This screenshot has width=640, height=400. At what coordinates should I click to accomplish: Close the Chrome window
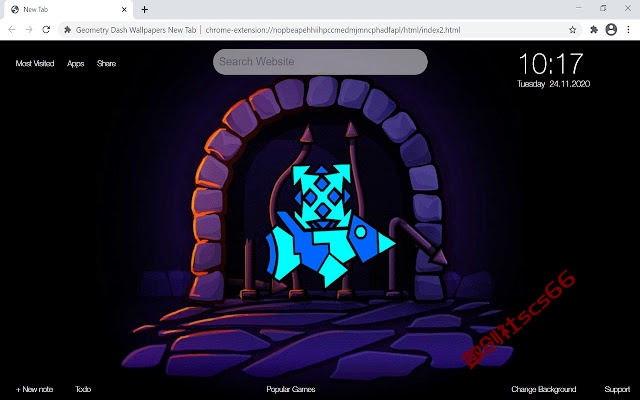pyautogui.click(x=628, y=8)
